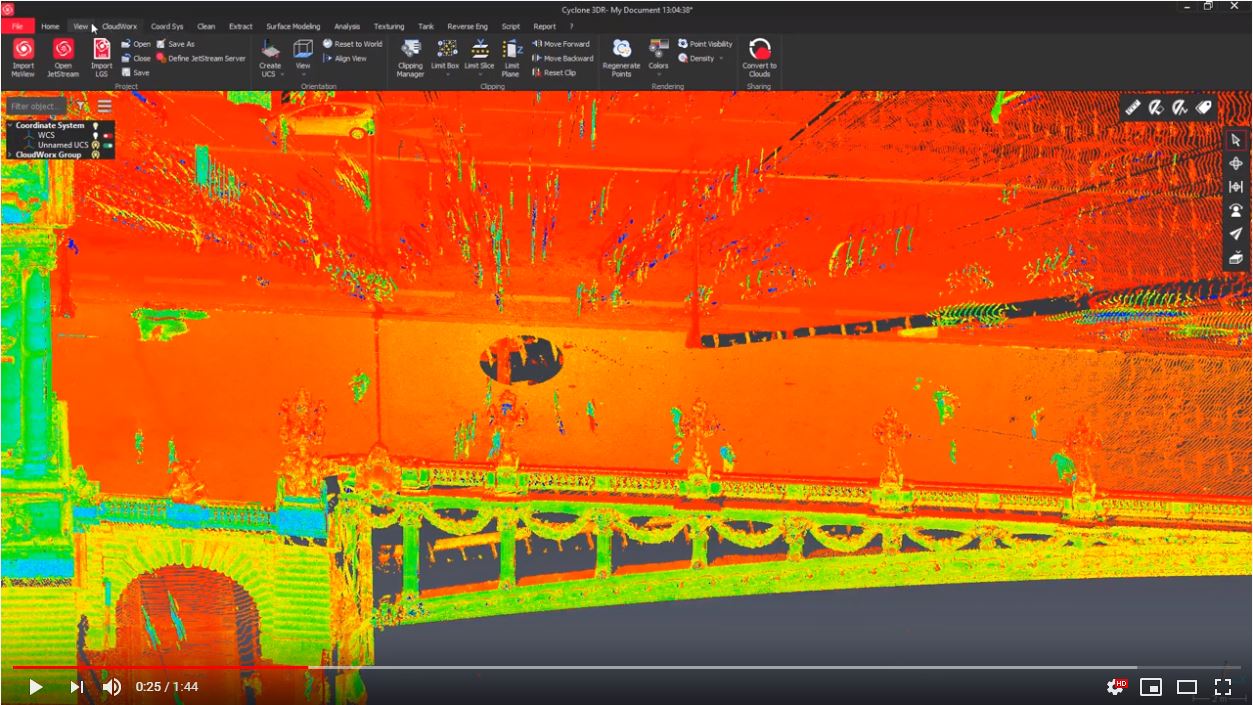Toggle the WCS red switch
The height and width of the screenshot is (705, 1253).
tap(107, 135)
